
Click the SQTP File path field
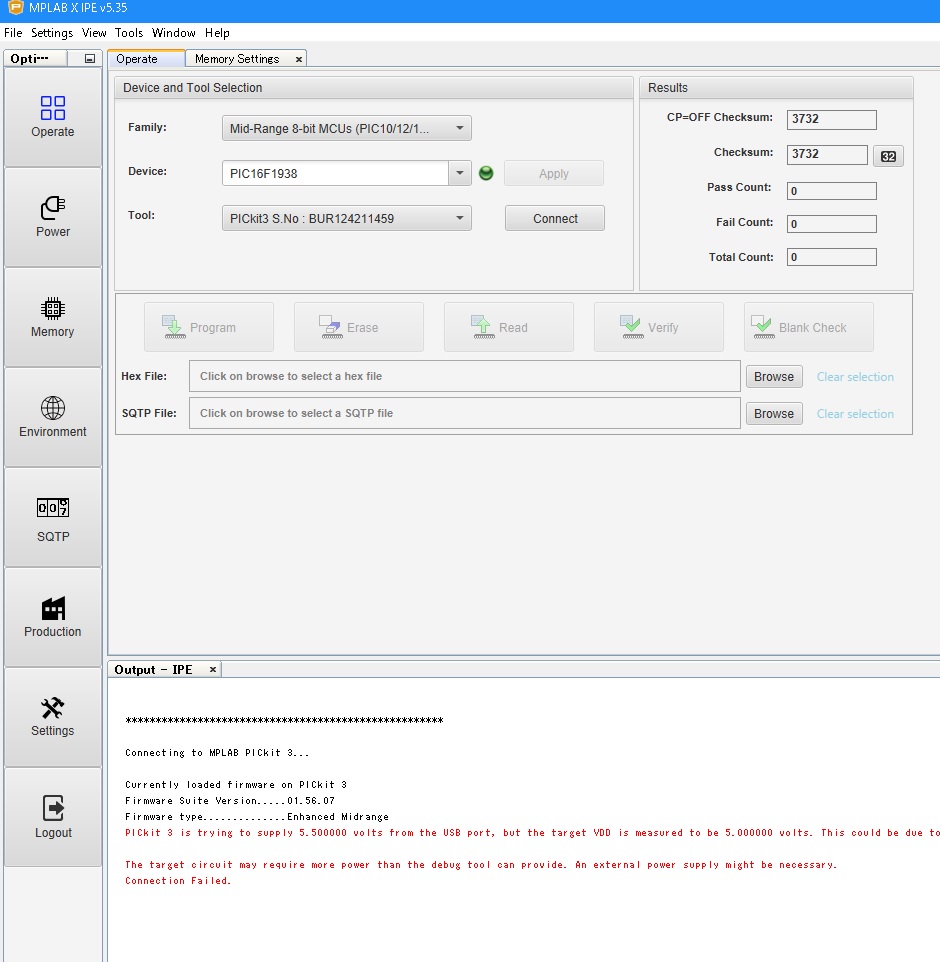464,413
